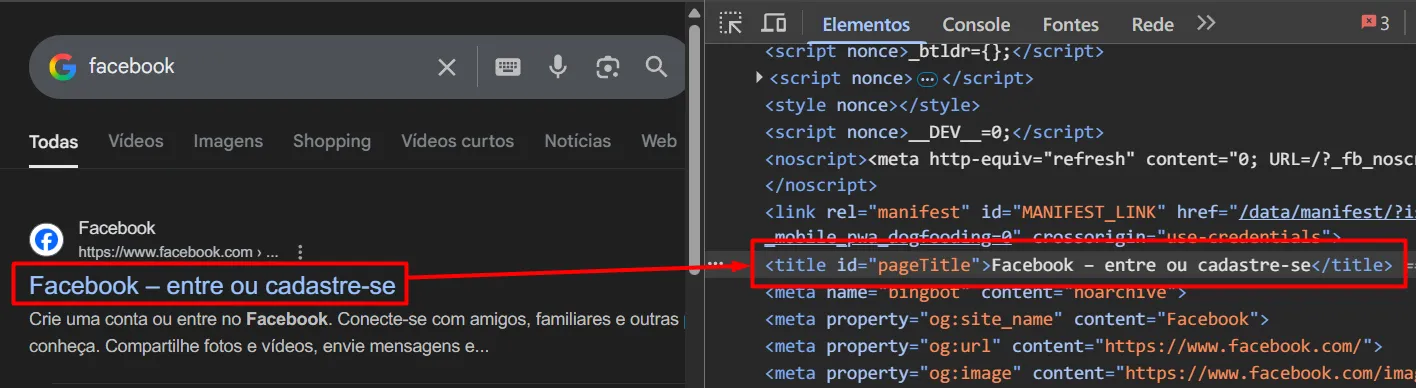The image size is (1416, 388).
Task: Open the Facebook – entre ou cadastre-se result
Action: (212, 286)
